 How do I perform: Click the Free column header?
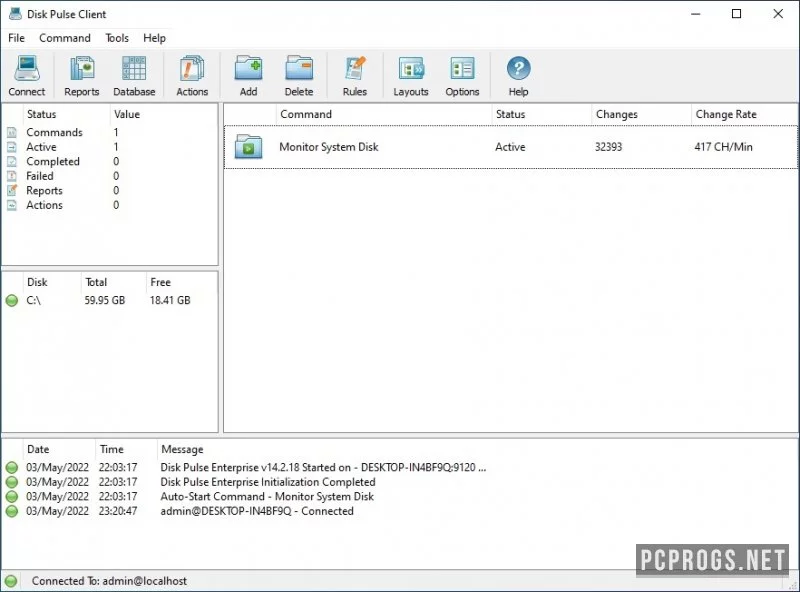click(182, 282)
